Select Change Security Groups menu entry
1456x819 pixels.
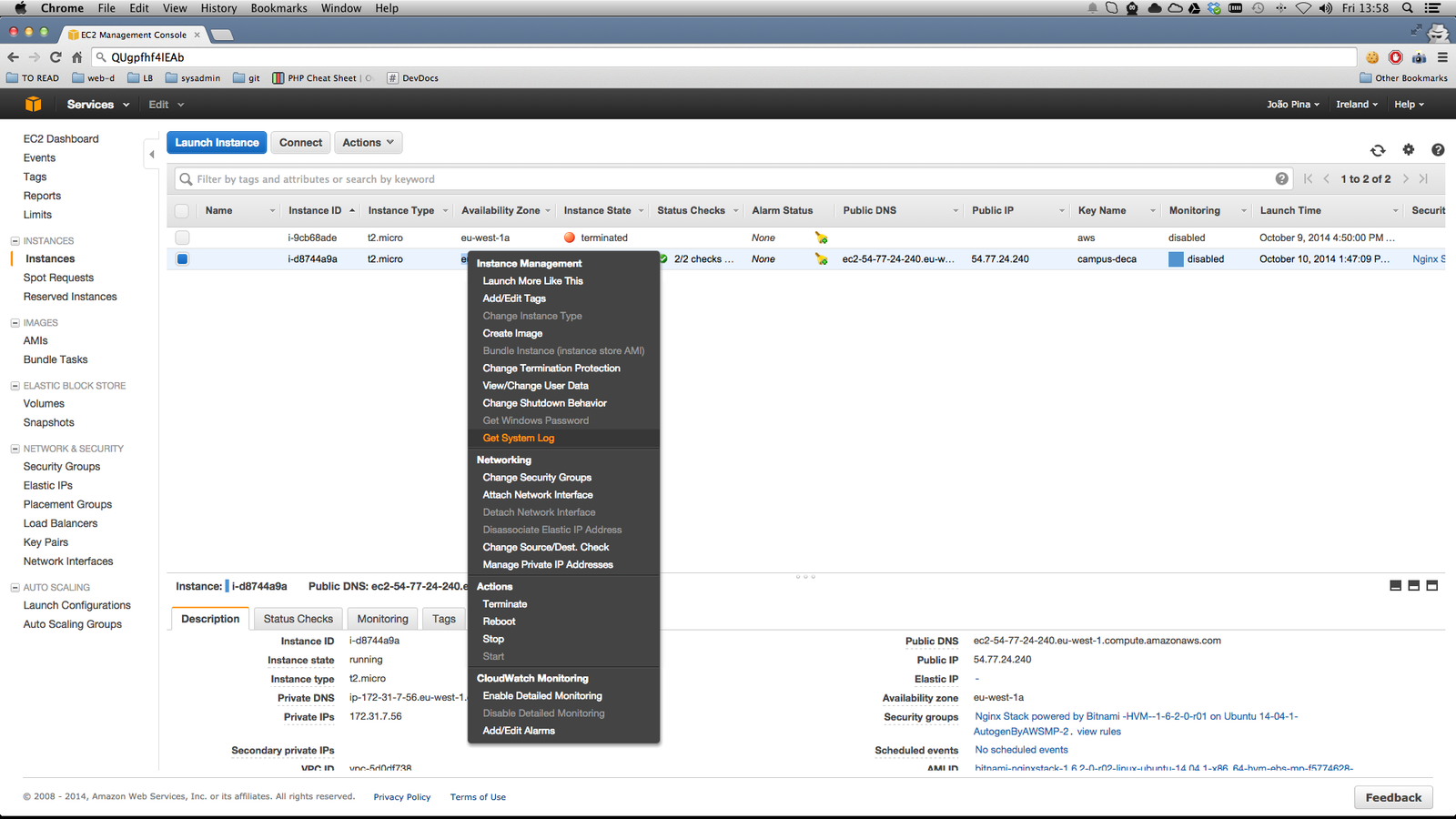pos(537,478)
